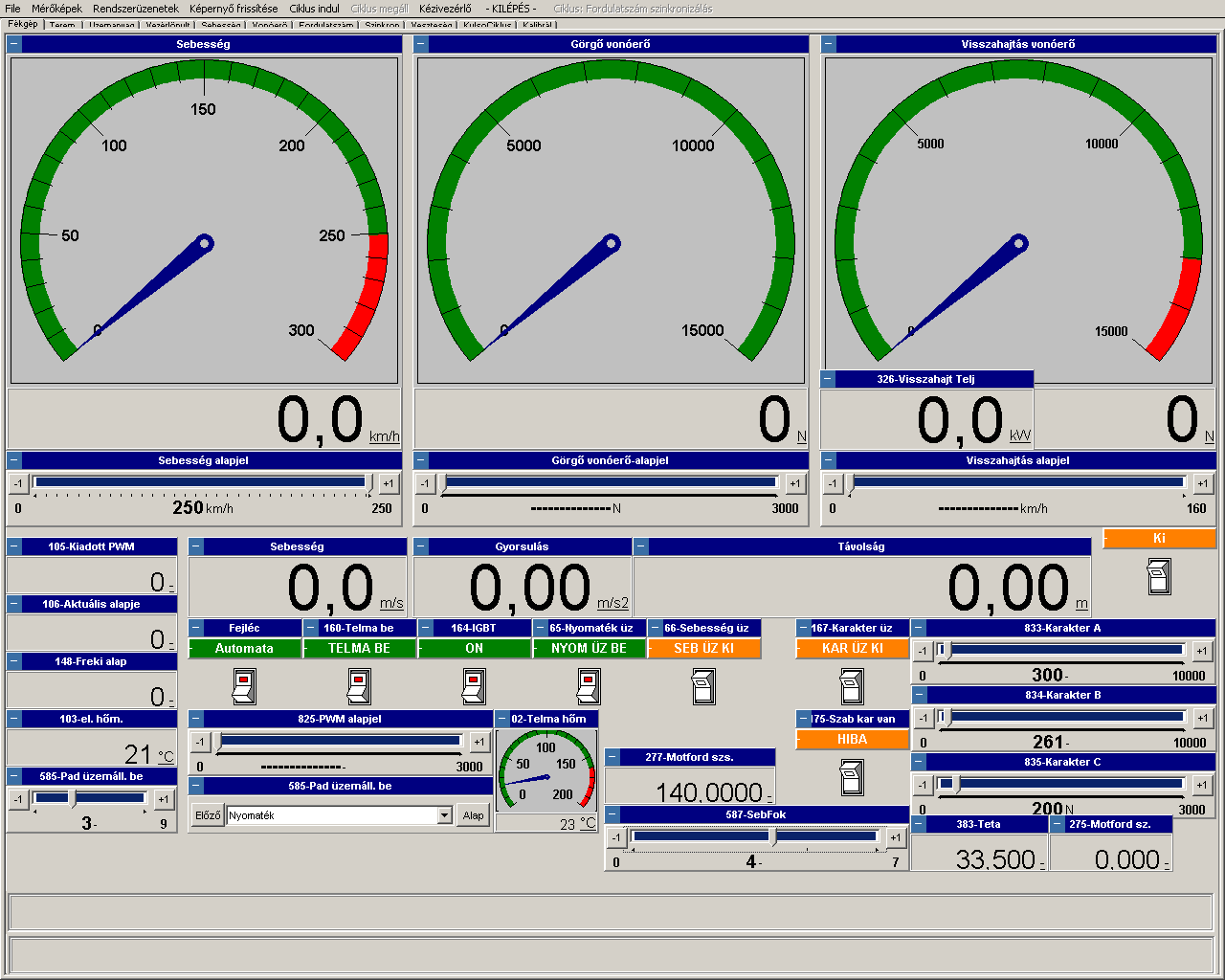The height and width of the screenshot is (980, 1225).
Task: Collapse the 105-Kiadott PWM panel
Action: tap(14, 546)
